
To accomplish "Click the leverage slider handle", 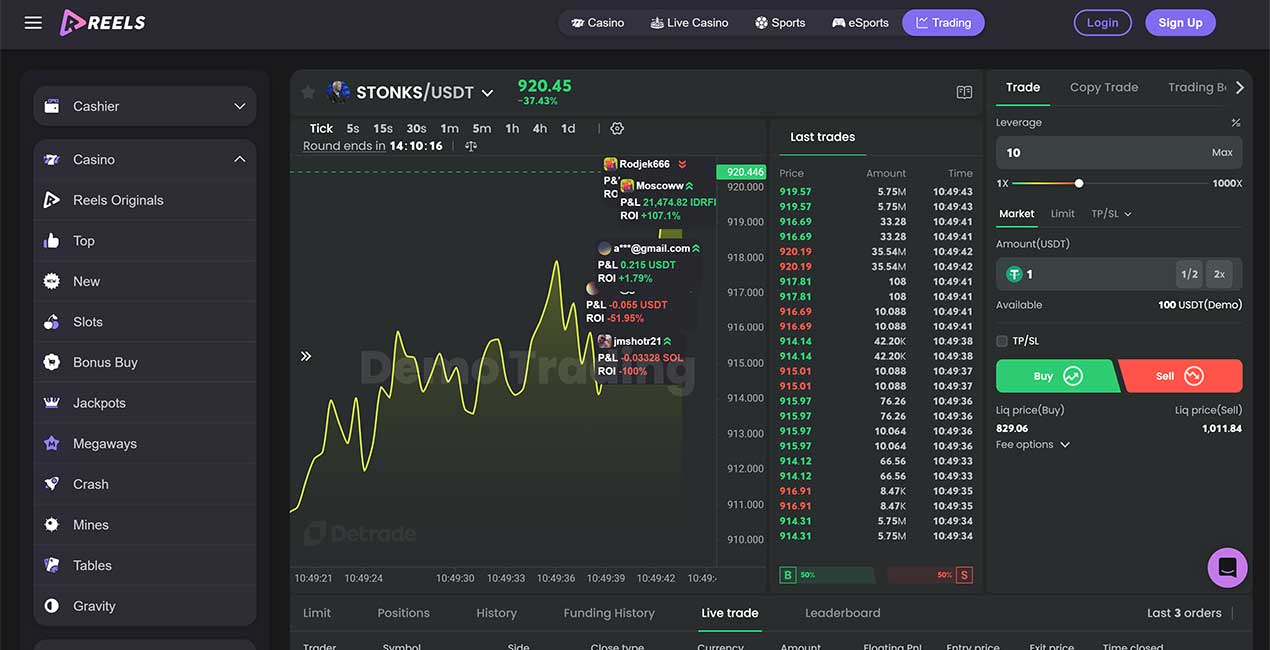I will tap(1079, 183).
